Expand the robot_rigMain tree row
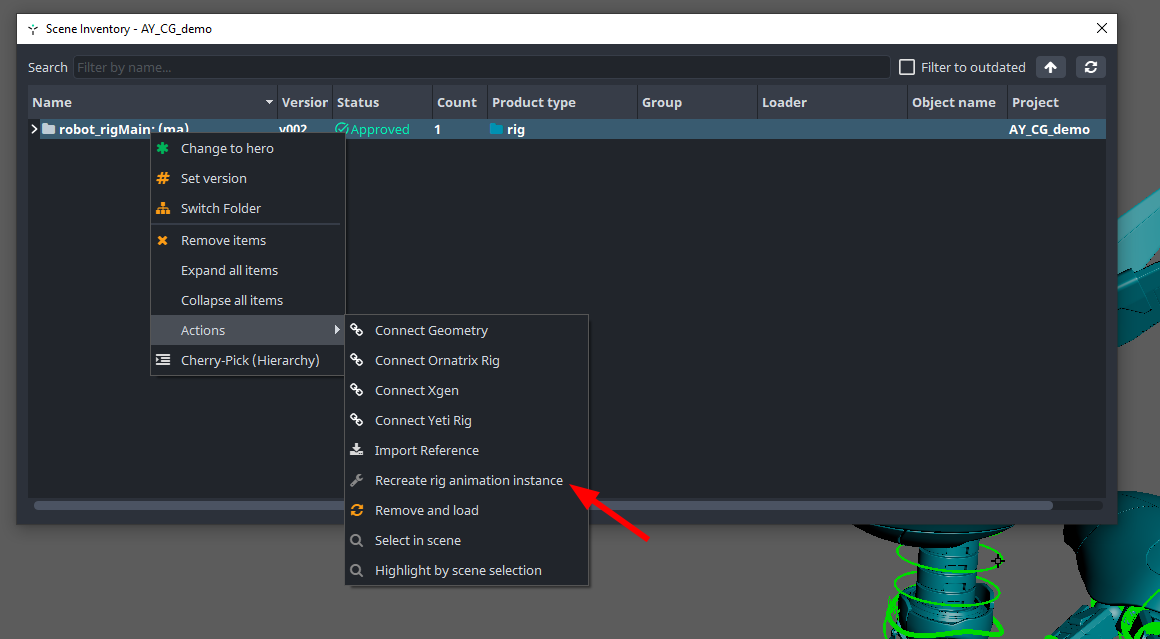Image resolution: width=1160 pixels, height=639 pixels. pyautogui.click(x=34, y=129)
